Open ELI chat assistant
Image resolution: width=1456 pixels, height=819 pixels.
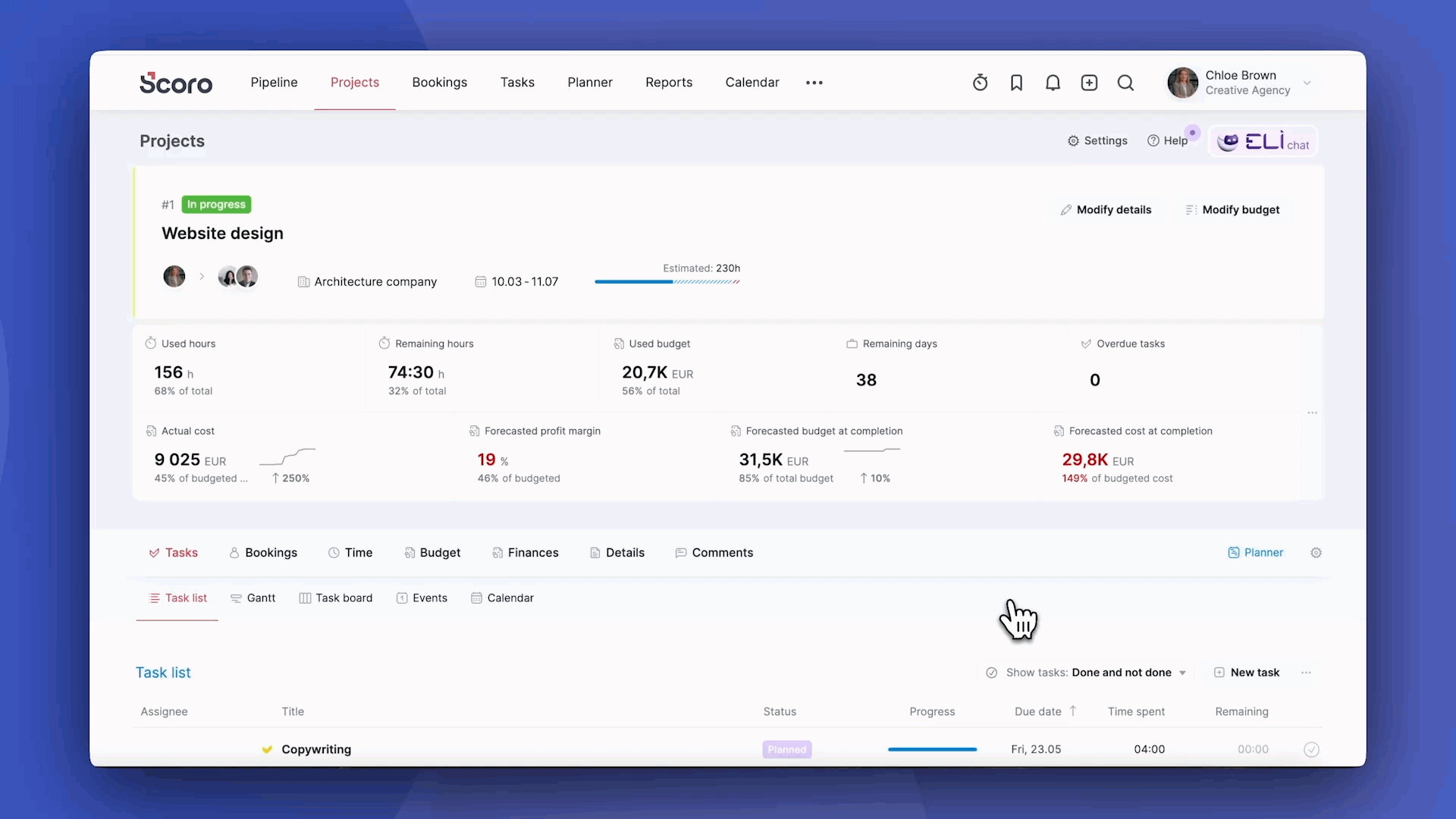point(1263,142)
